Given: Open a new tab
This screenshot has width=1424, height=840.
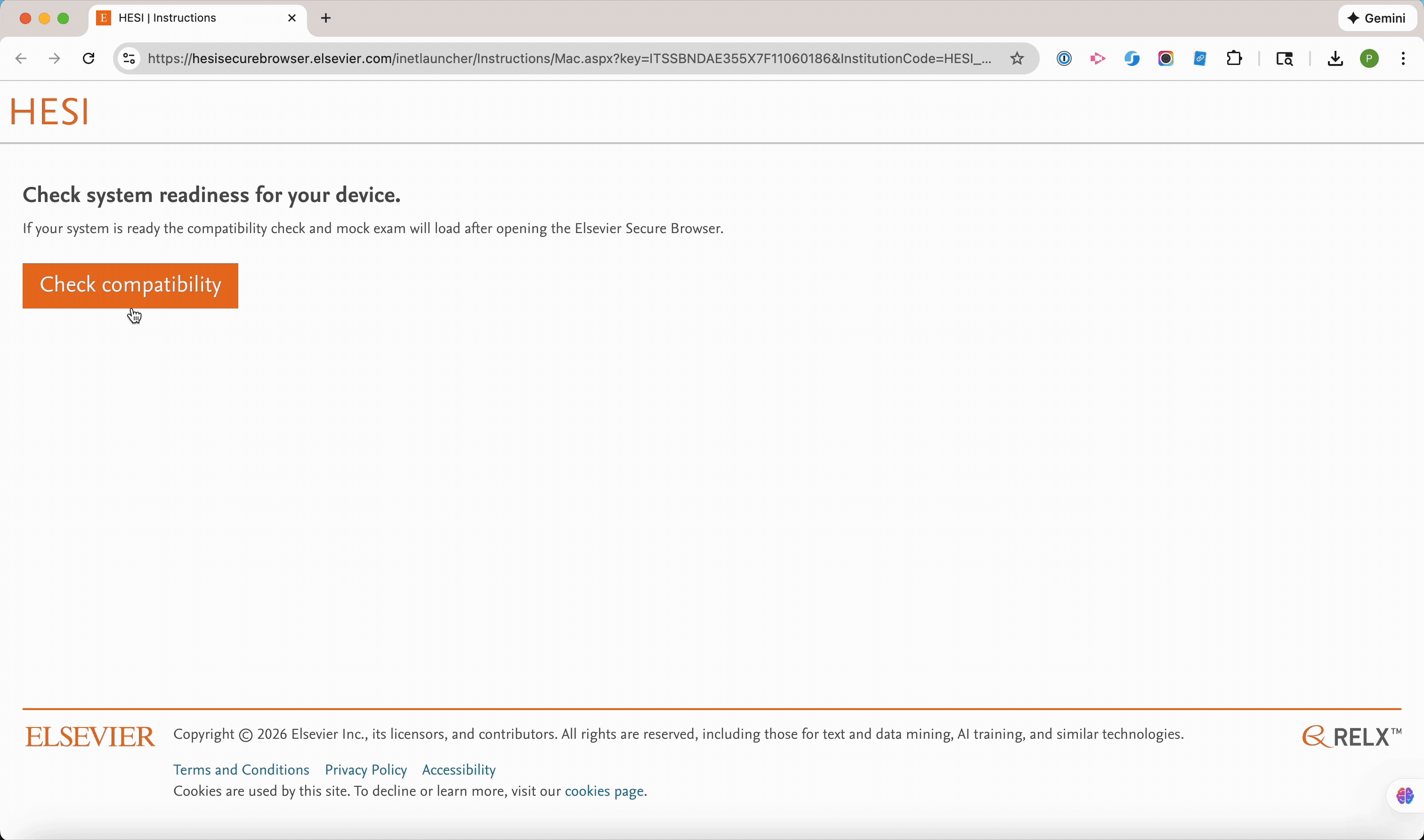Looking at the screenshot, I should point(325,18).
